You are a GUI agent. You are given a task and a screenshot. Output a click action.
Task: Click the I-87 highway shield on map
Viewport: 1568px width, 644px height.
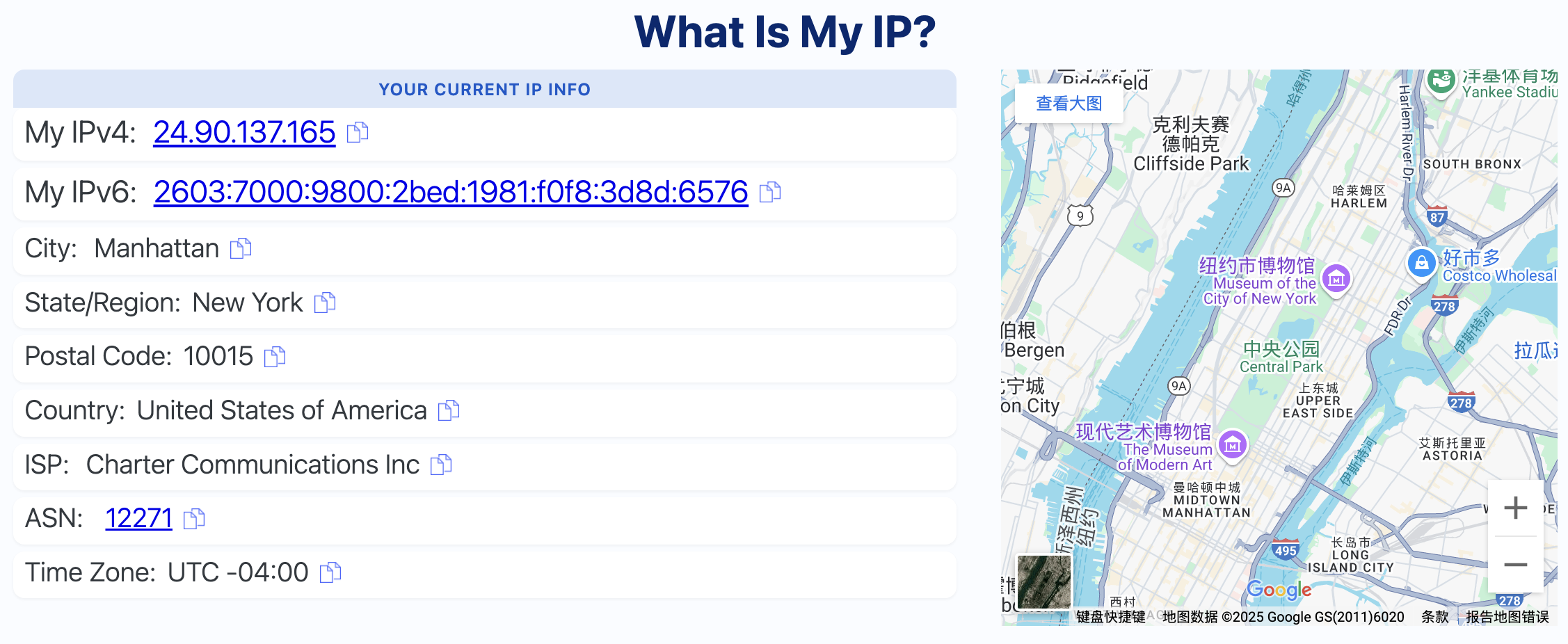(x=1437, y=216)
